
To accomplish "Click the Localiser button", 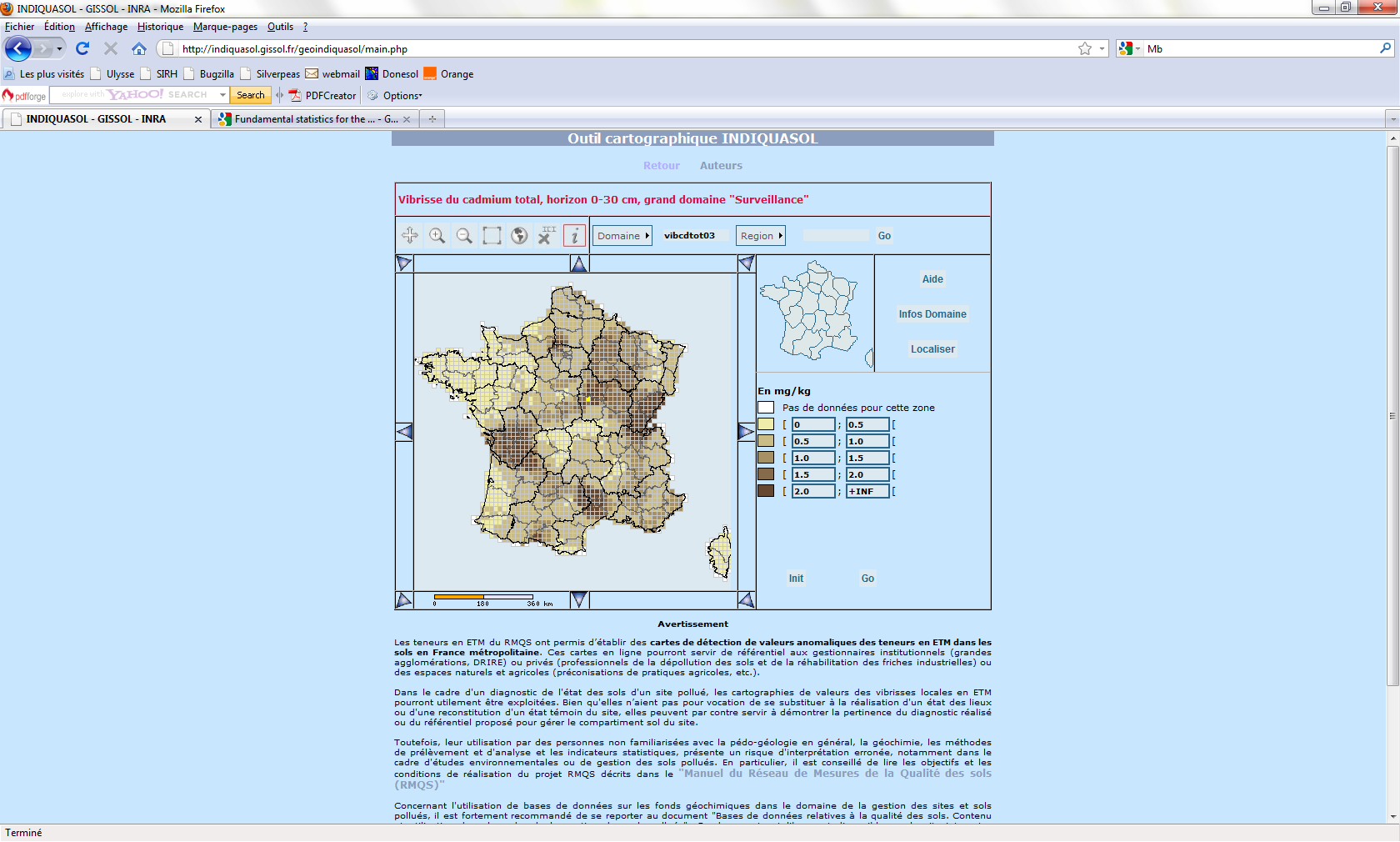I will (x=932, y=349).
